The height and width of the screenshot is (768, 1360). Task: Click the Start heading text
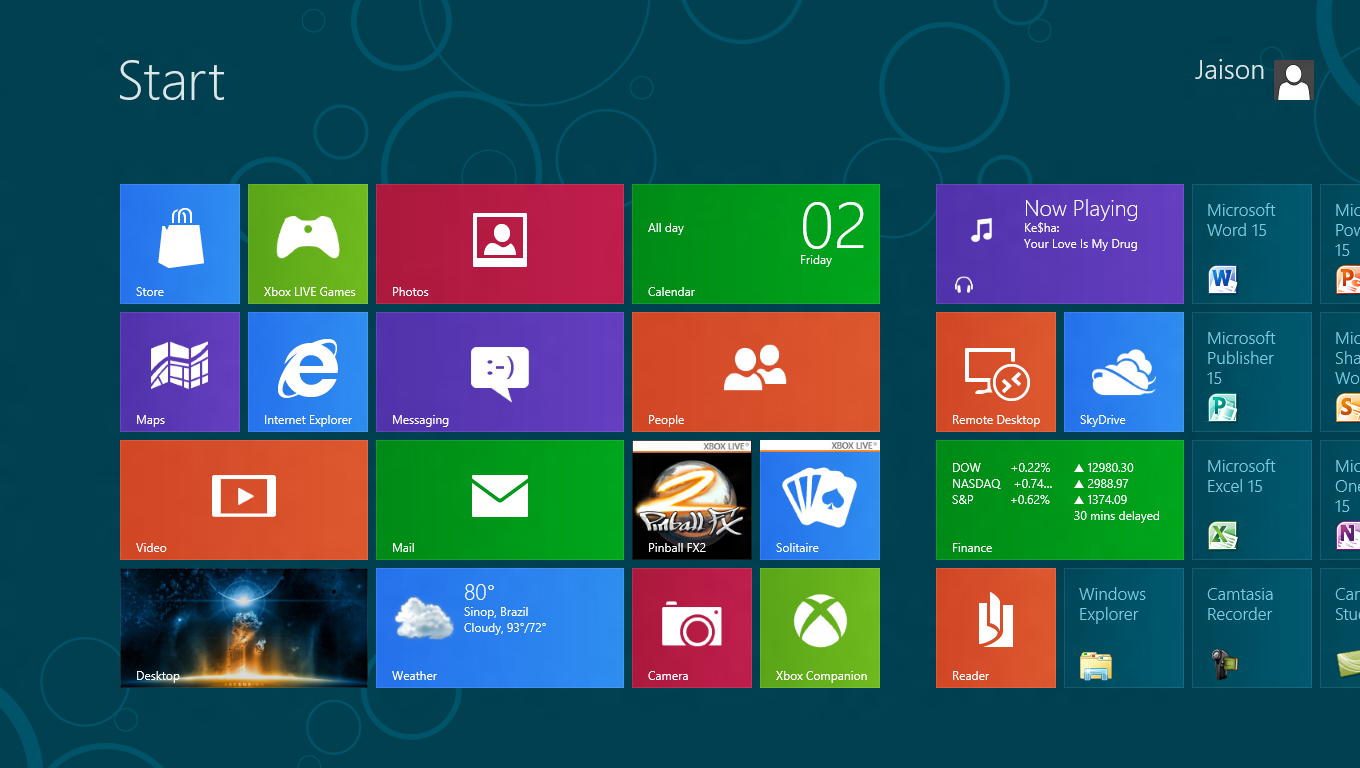172,81
